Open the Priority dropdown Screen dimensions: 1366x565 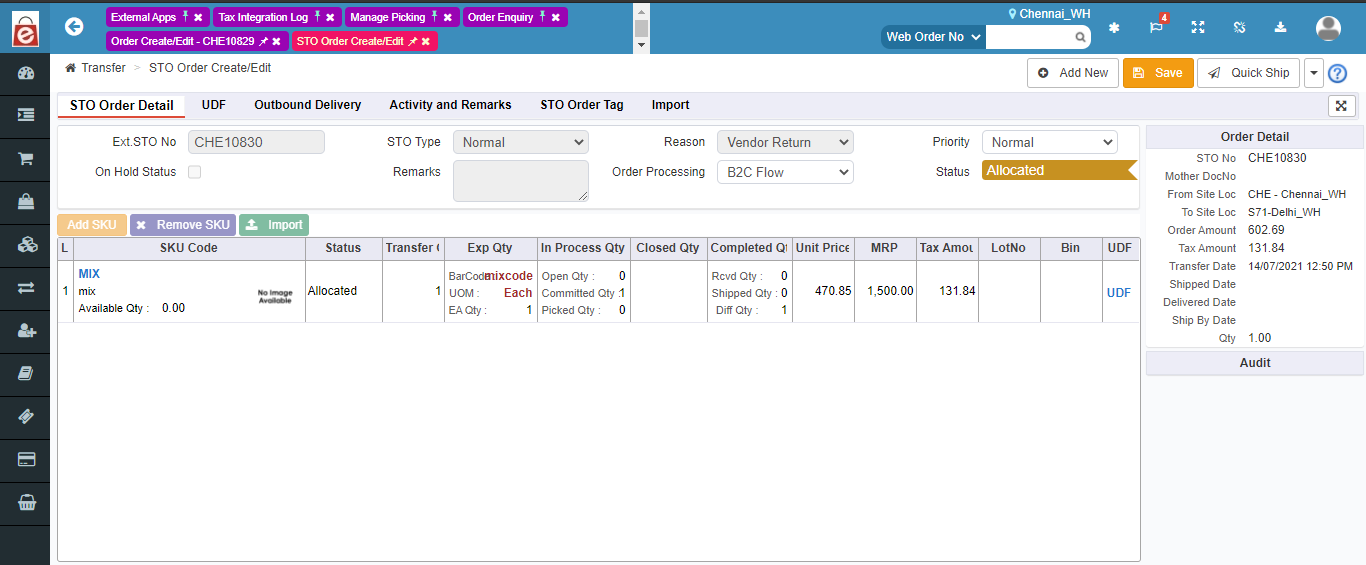point(1049,142)
